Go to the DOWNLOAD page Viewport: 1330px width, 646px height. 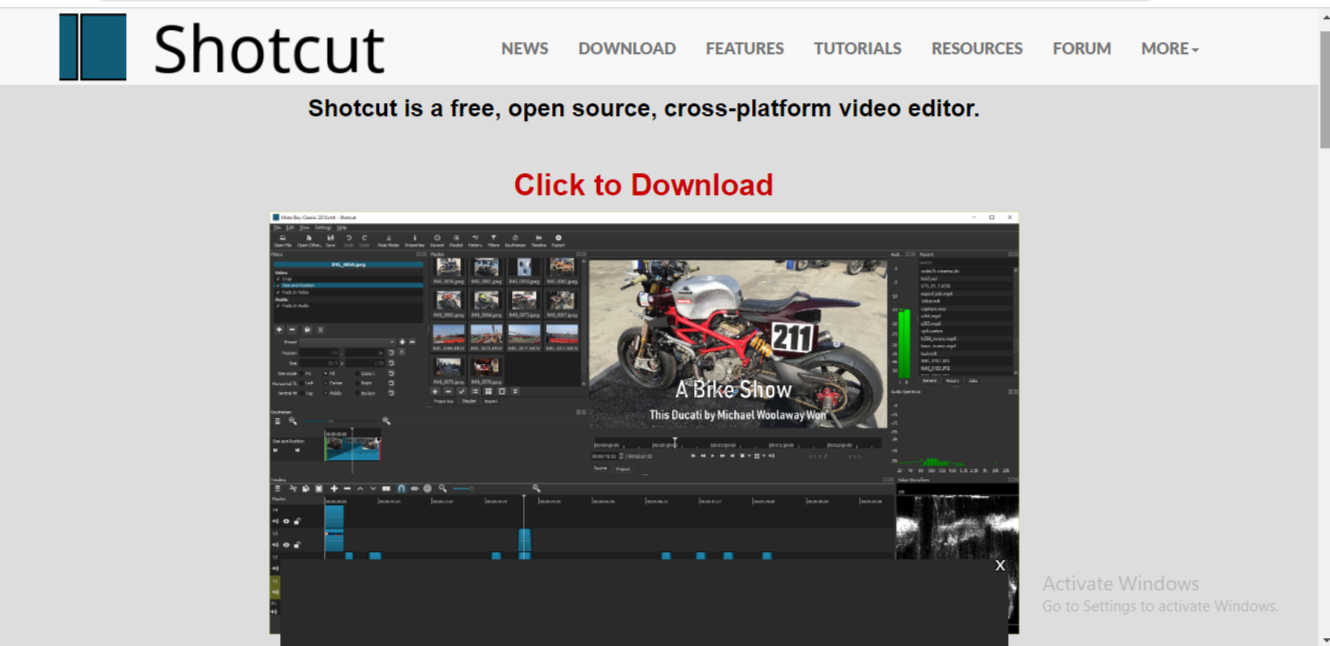[x=627, y=48]
